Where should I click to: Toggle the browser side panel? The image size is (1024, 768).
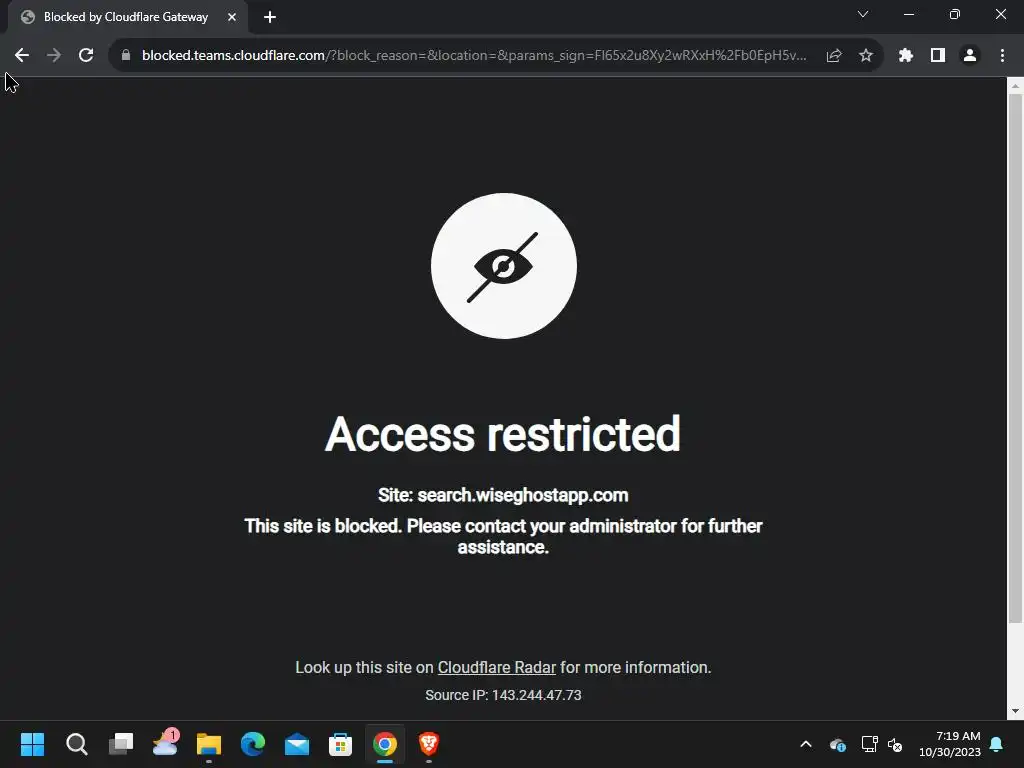(x=938, y=56)
